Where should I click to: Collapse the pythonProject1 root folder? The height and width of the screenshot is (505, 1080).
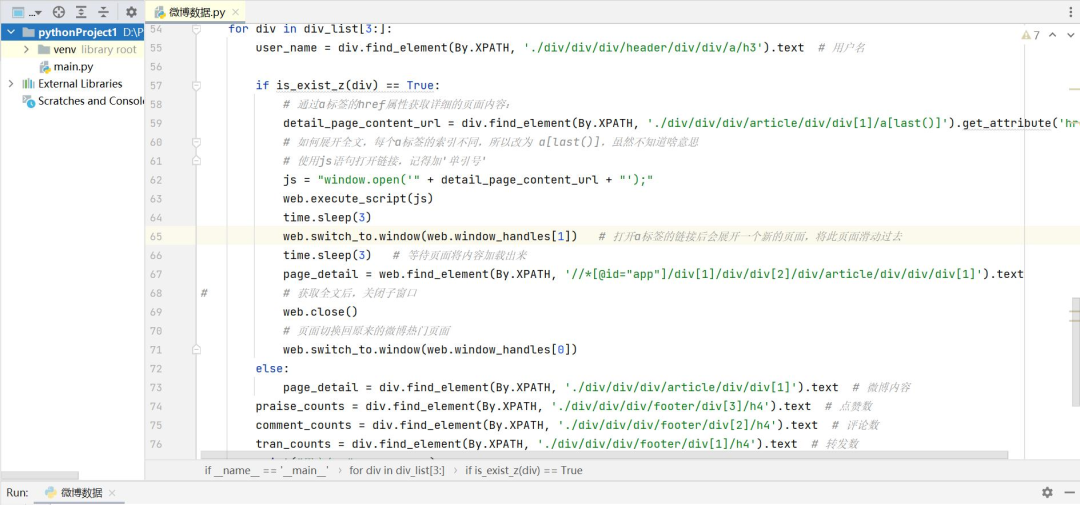pyautogui.click(x=11, y=32)
